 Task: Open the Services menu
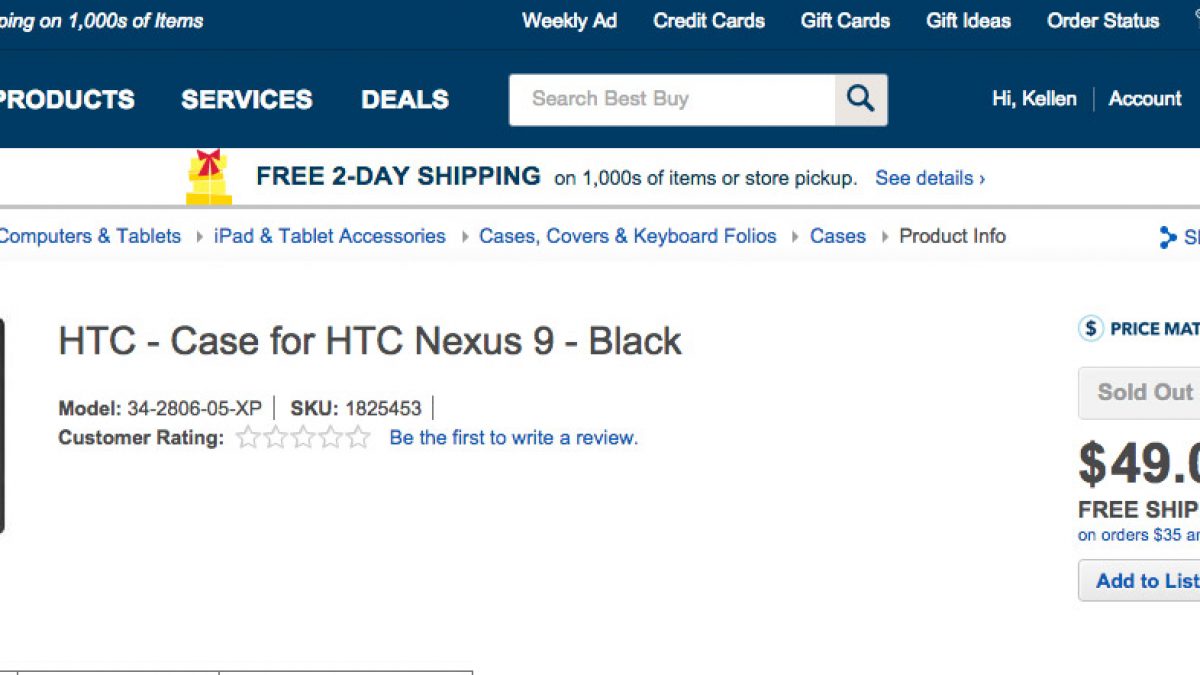click(246, 99)
